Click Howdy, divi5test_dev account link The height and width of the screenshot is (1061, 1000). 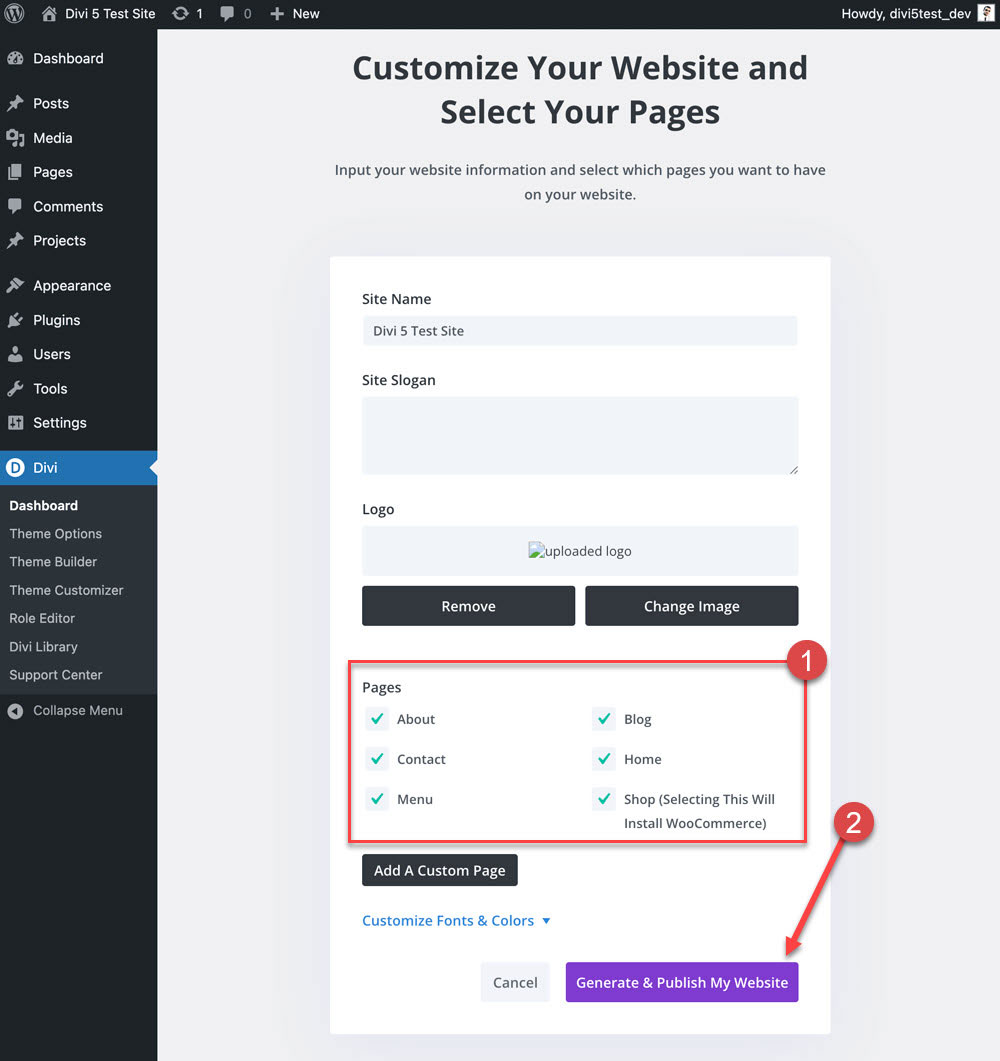point(906,14)
